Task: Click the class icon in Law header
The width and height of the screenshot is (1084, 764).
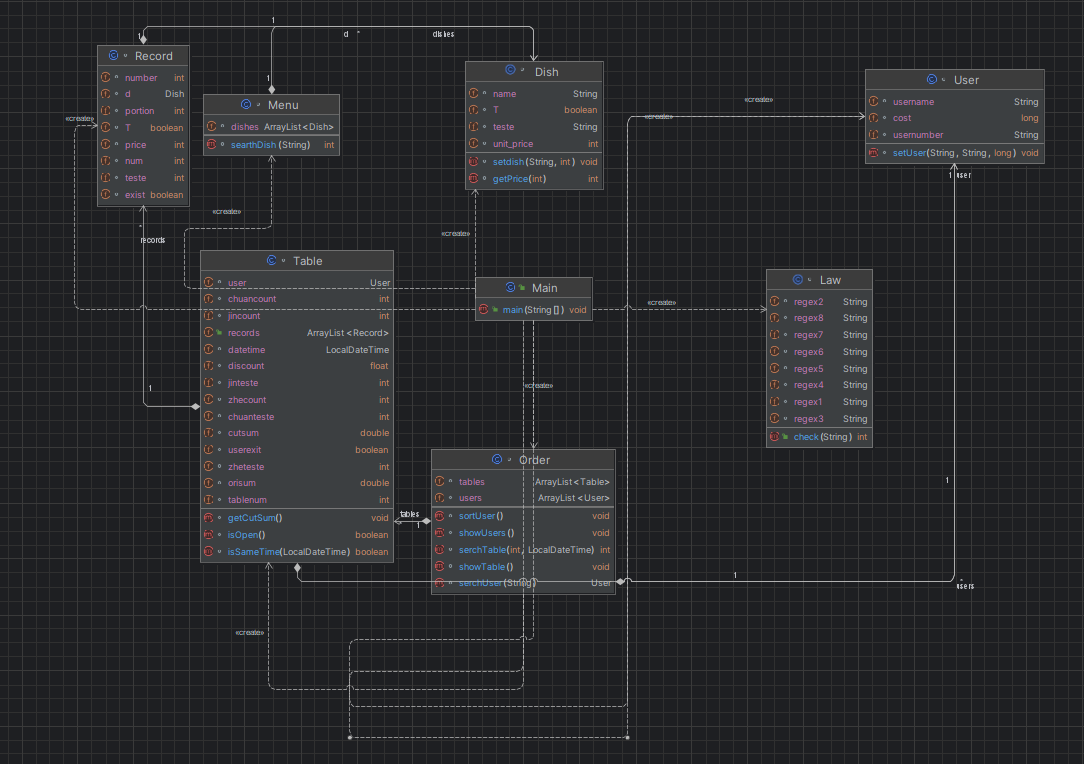Action: pyautogui.click(x=798, y=280)
